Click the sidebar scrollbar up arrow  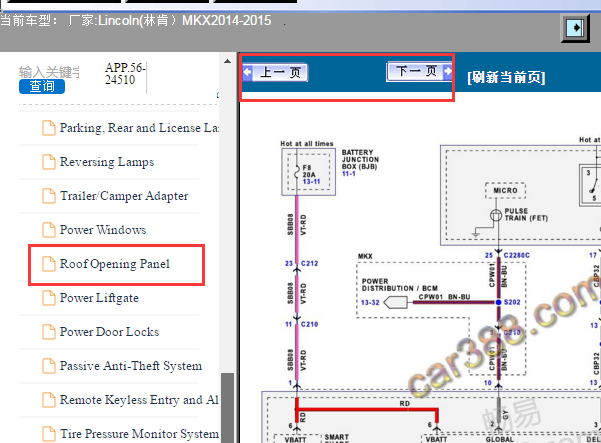coord(227,61)
